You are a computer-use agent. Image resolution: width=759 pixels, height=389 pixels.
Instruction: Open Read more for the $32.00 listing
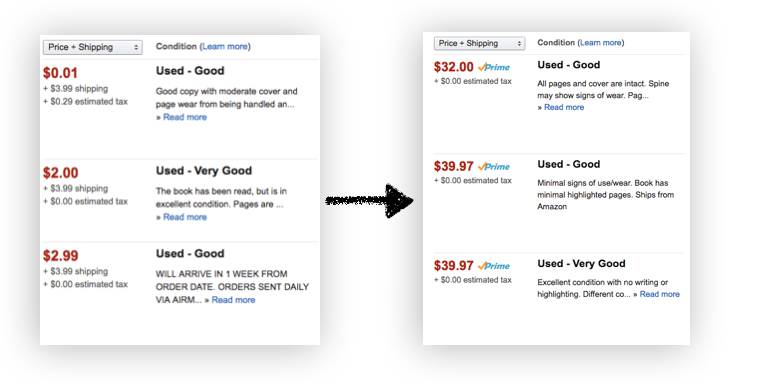click(564, 107)
